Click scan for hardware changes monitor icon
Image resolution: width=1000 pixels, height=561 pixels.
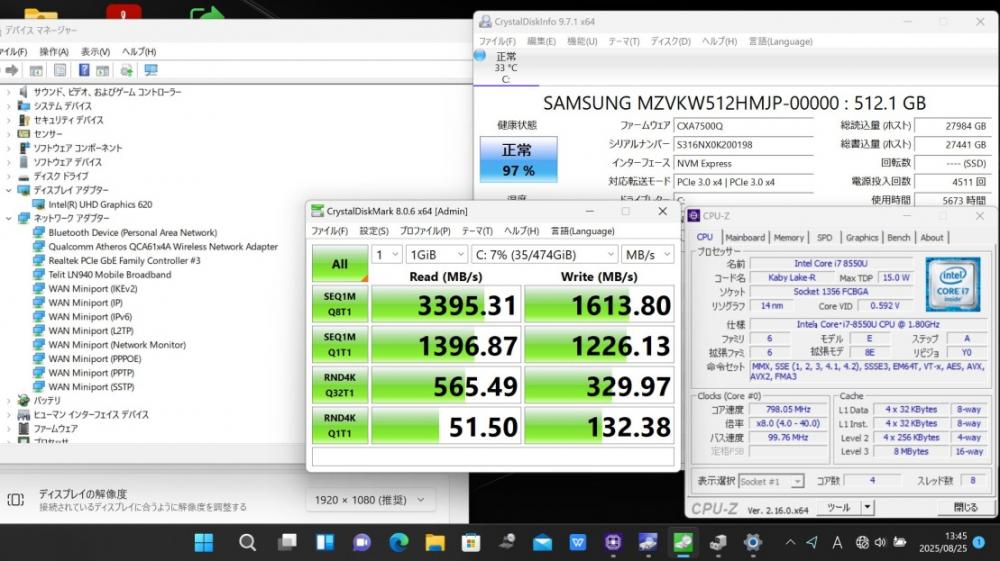click(151, 70)
